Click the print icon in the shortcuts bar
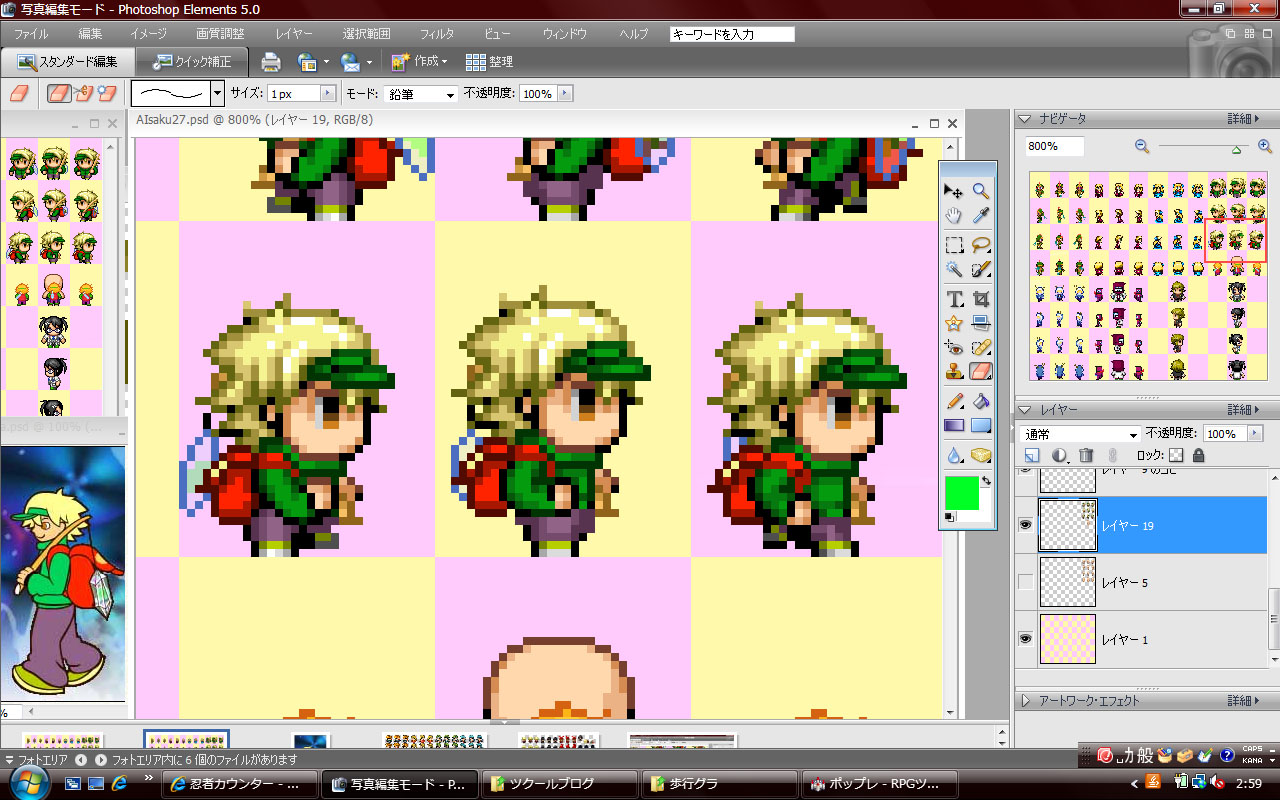Screen dimensions: 1280x800 click(x=271, y=62)
